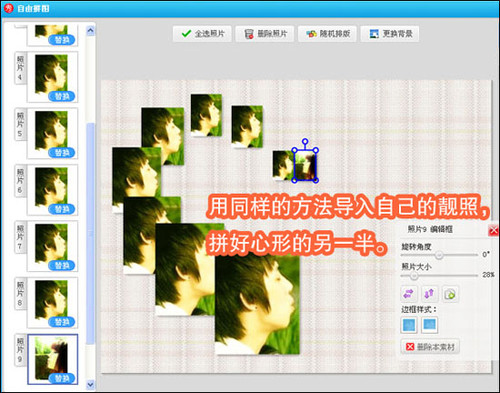Image resolution: width=500 pixels, height=393 pixels.
Task: Shuffle layout with 随机排版
Action: click(327, 34)
